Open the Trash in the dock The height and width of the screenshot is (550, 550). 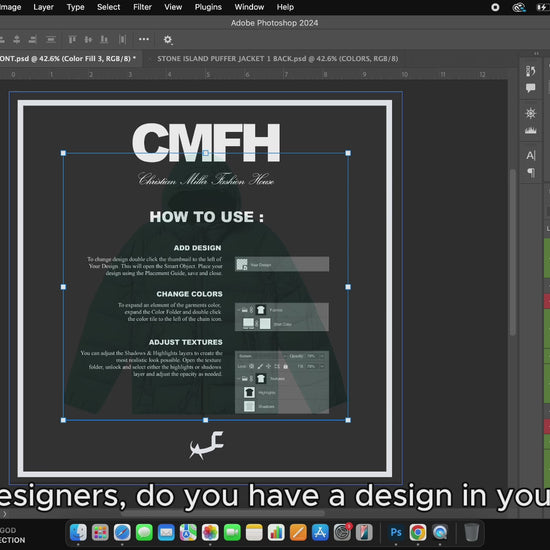[x=472, y=532]
